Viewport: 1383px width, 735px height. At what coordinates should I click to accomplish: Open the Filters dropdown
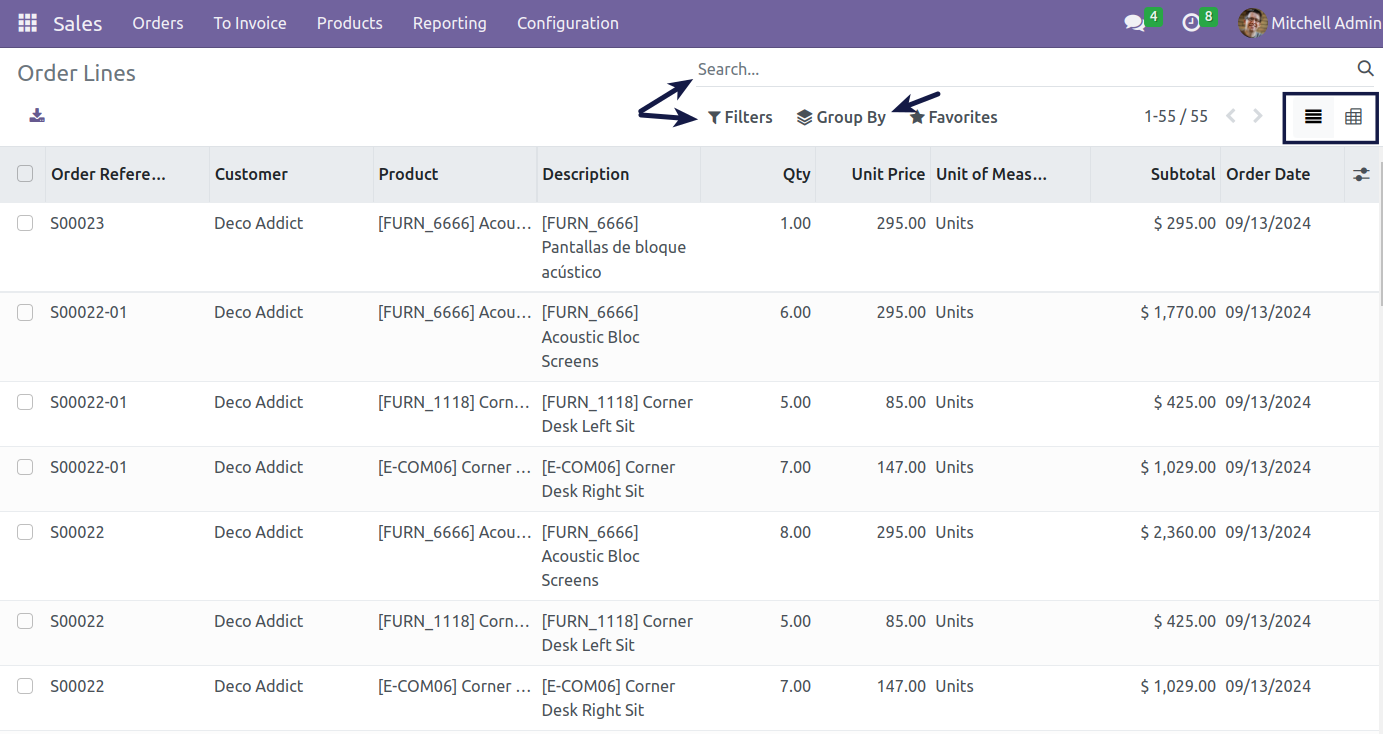[740, 117]
